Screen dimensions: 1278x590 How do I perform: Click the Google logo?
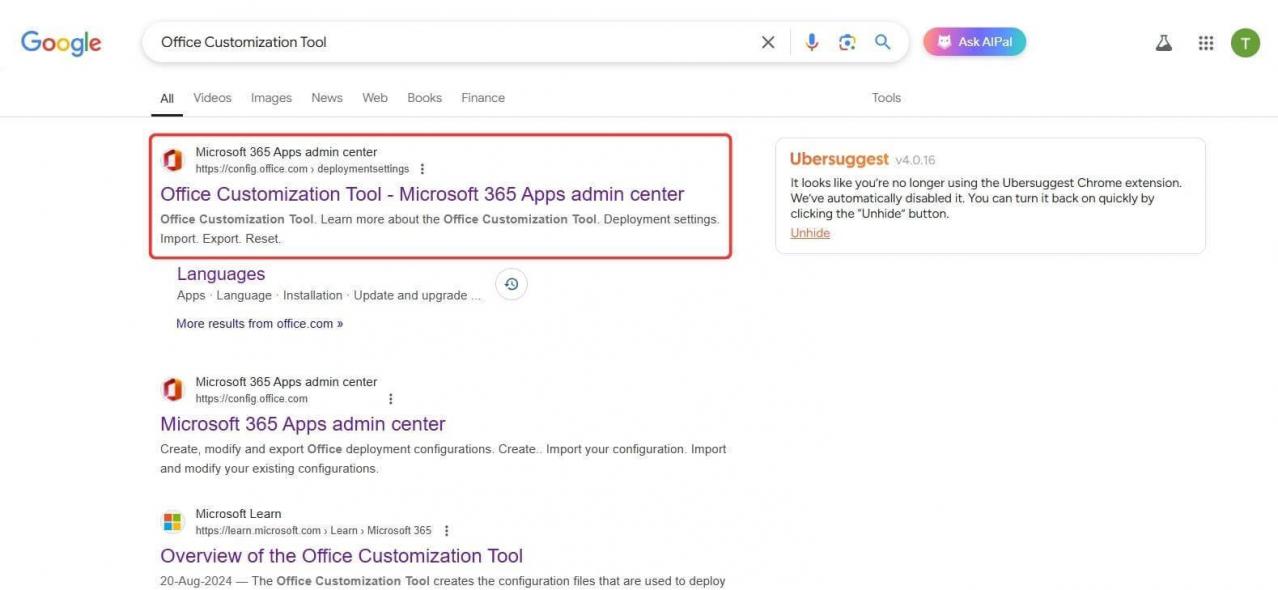click(60, 41)
